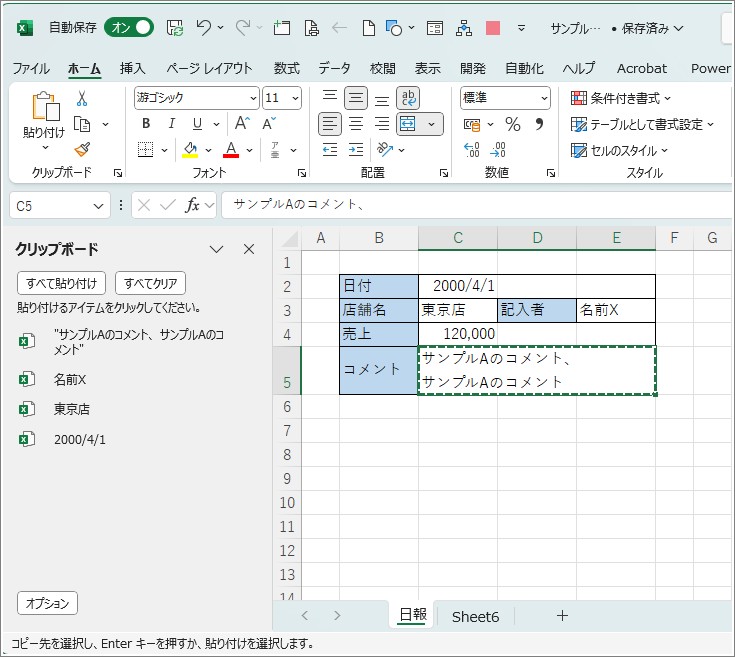This screenshot has width=735, height=657.
Task: Click the Increase Decimal icon
Action: pyautogui.click(x=472, y=150)
